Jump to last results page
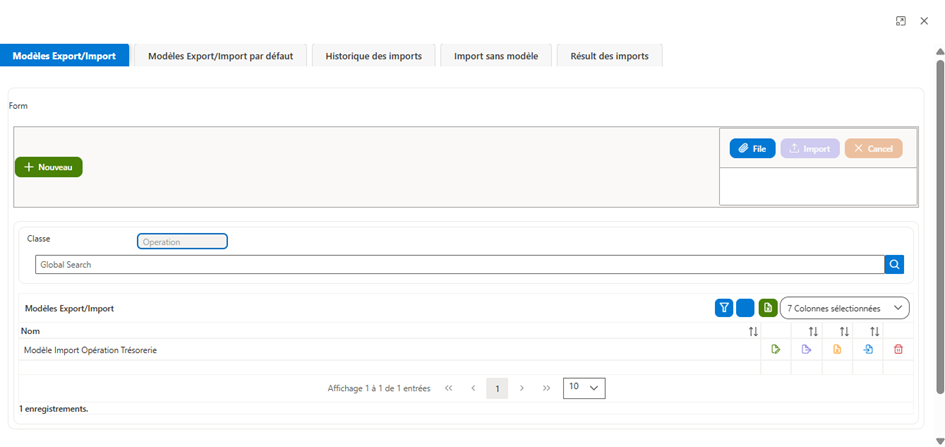Viewport: 945px width, 447px height. pos(547,389)
